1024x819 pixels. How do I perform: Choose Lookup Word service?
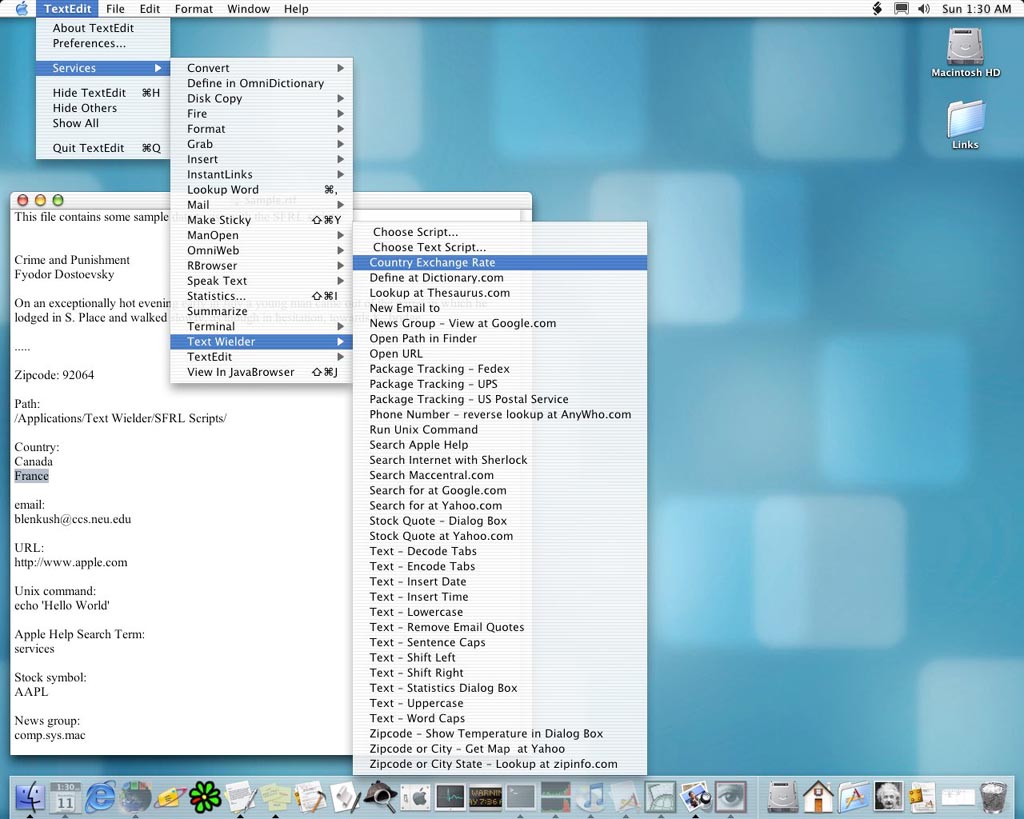261,189
